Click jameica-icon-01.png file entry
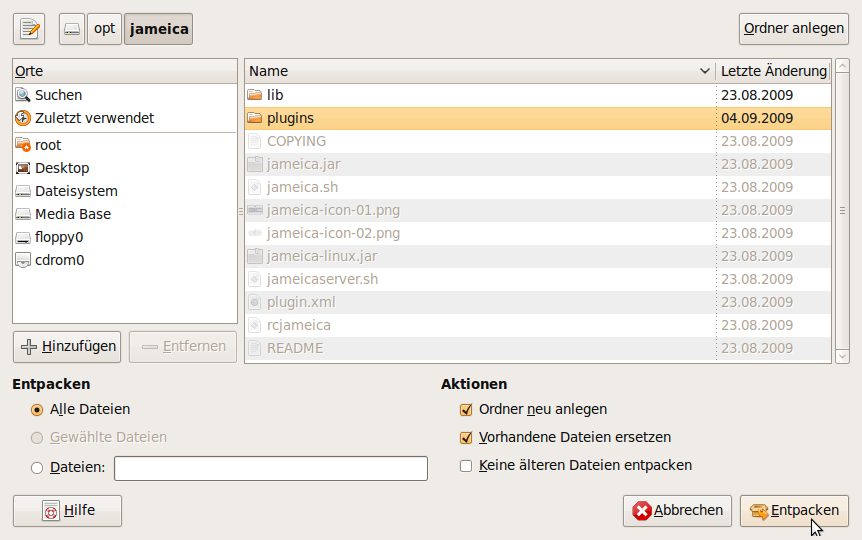The width and height of the screenshot is (862, 540). click(538, 211)
